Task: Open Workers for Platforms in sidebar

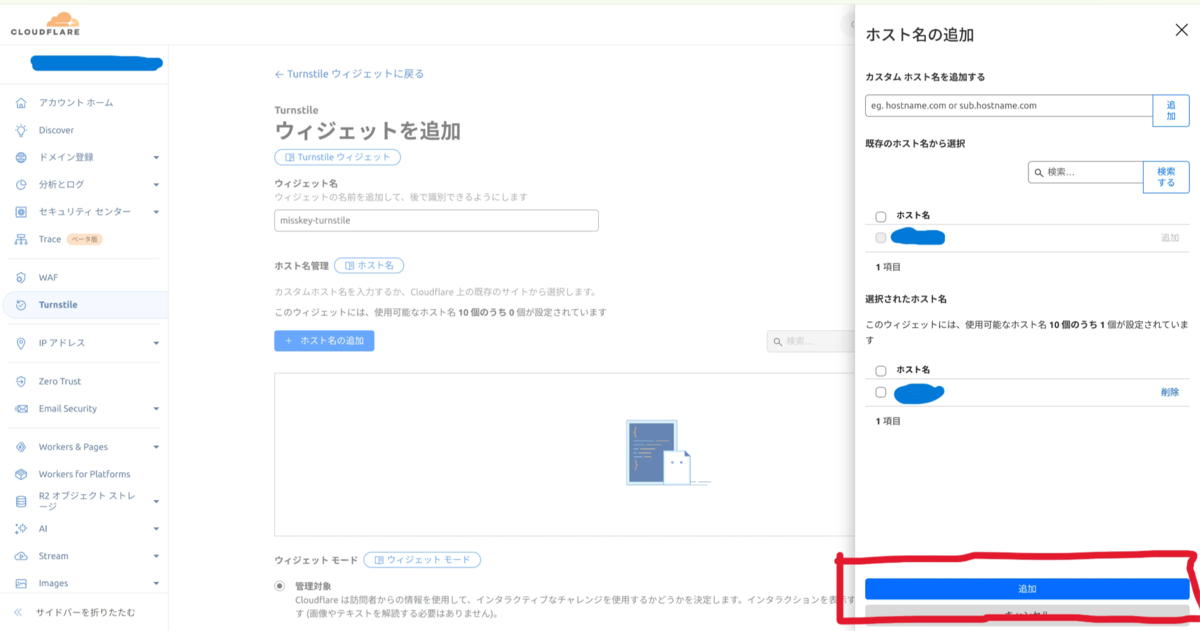Action: (85, 474)
